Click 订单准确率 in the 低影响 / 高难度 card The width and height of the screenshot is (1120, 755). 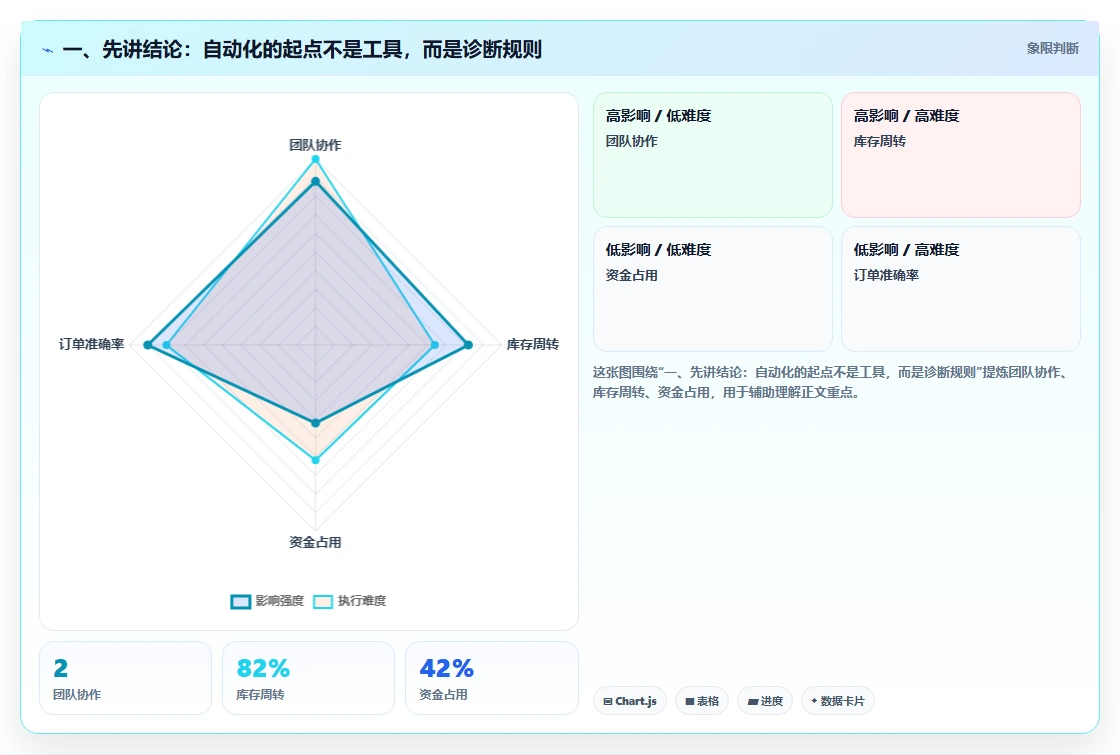click(x=886, y=275)
